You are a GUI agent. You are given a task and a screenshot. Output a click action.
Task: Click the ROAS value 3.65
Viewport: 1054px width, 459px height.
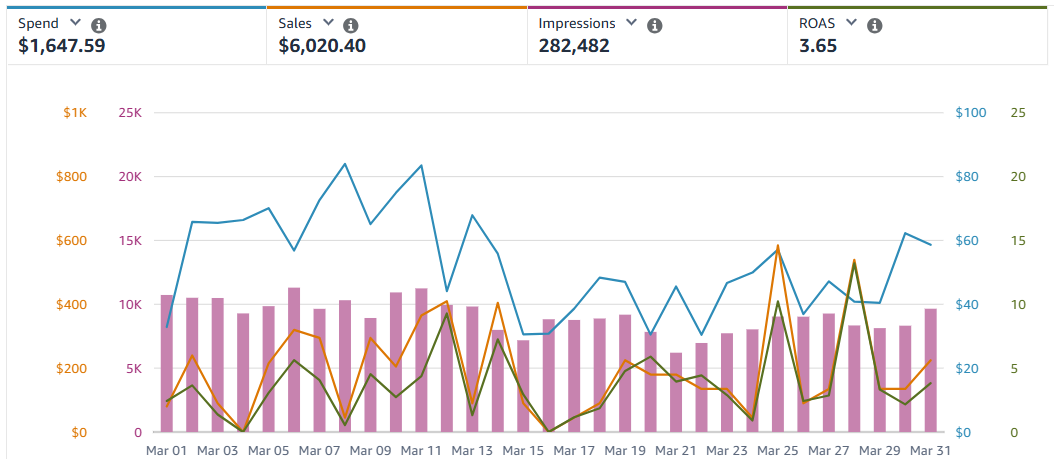click(x=818, y=45)
